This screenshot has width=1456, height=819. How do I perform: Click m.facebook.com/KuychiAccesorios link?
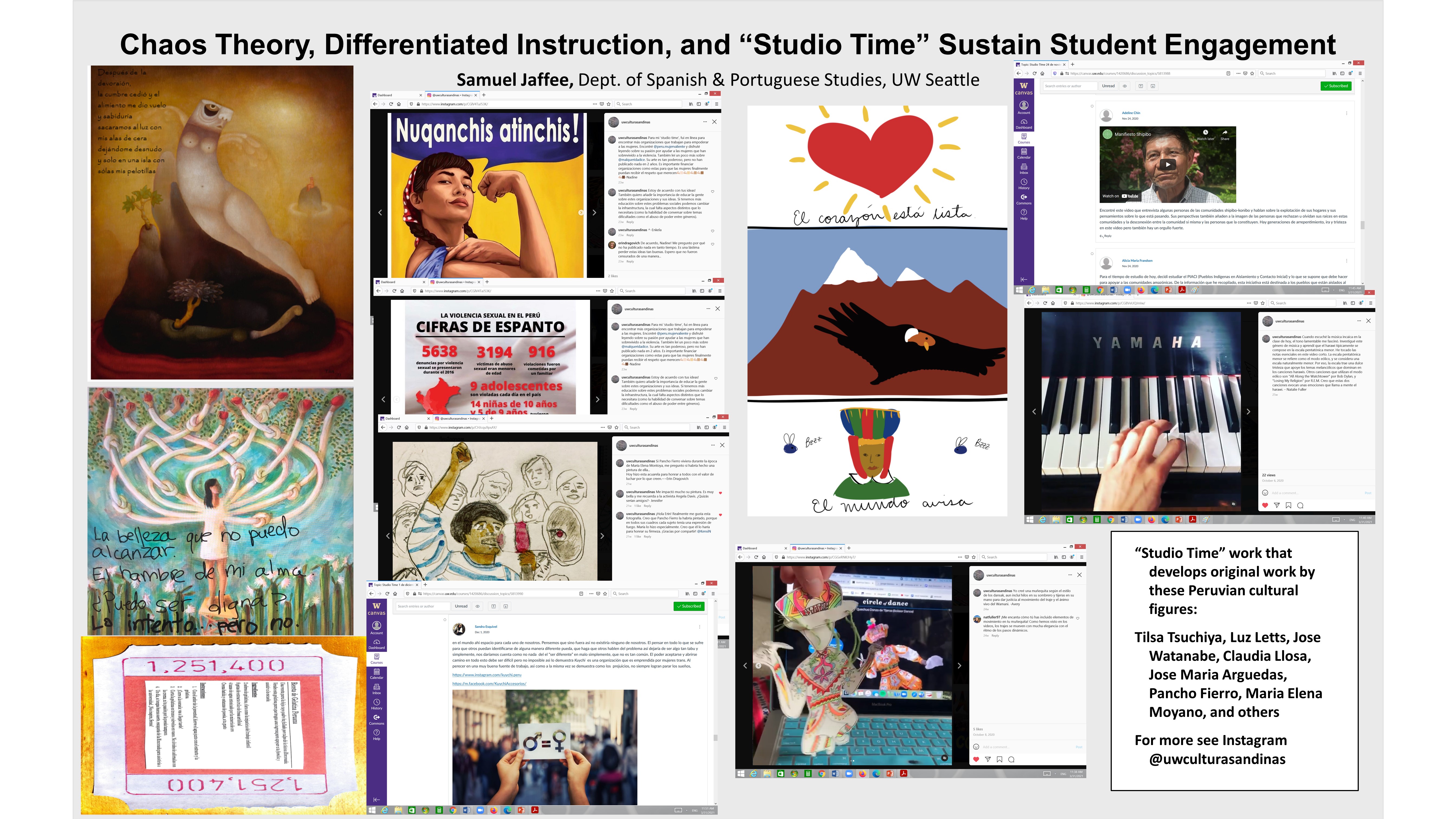point(489,684)
